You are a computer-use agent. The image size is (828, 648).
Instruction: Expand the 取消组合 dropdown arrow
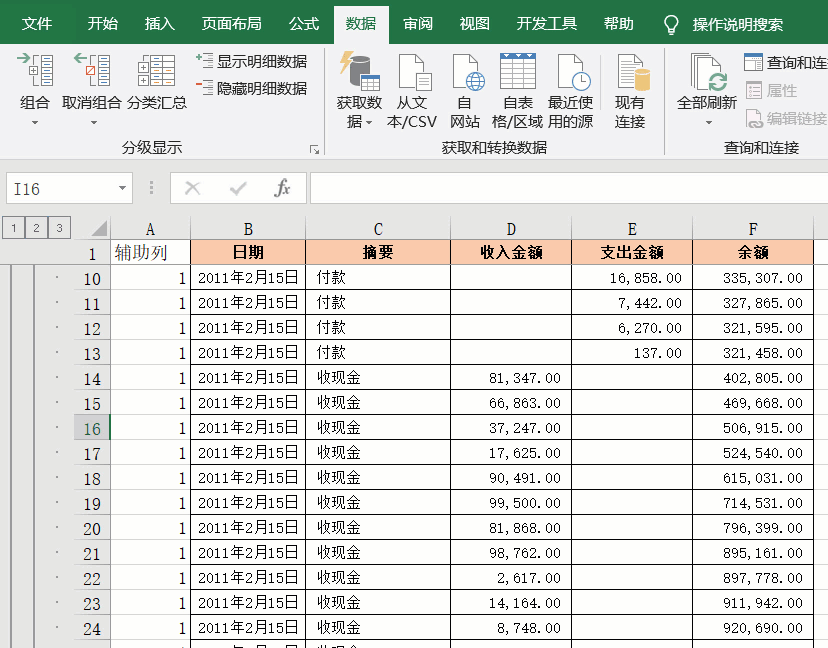point(93,123)
